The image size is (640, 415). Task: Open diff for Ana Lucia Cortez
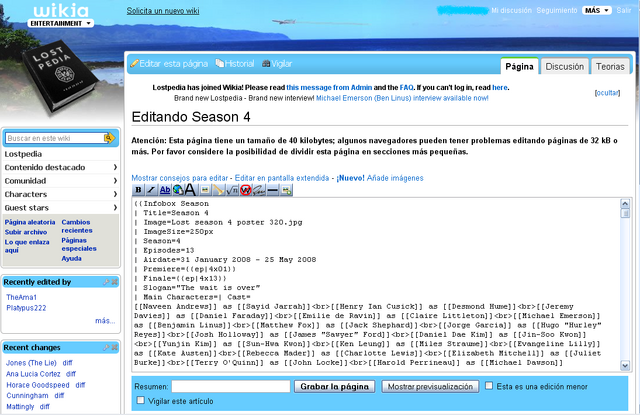[x=71, y=374]
